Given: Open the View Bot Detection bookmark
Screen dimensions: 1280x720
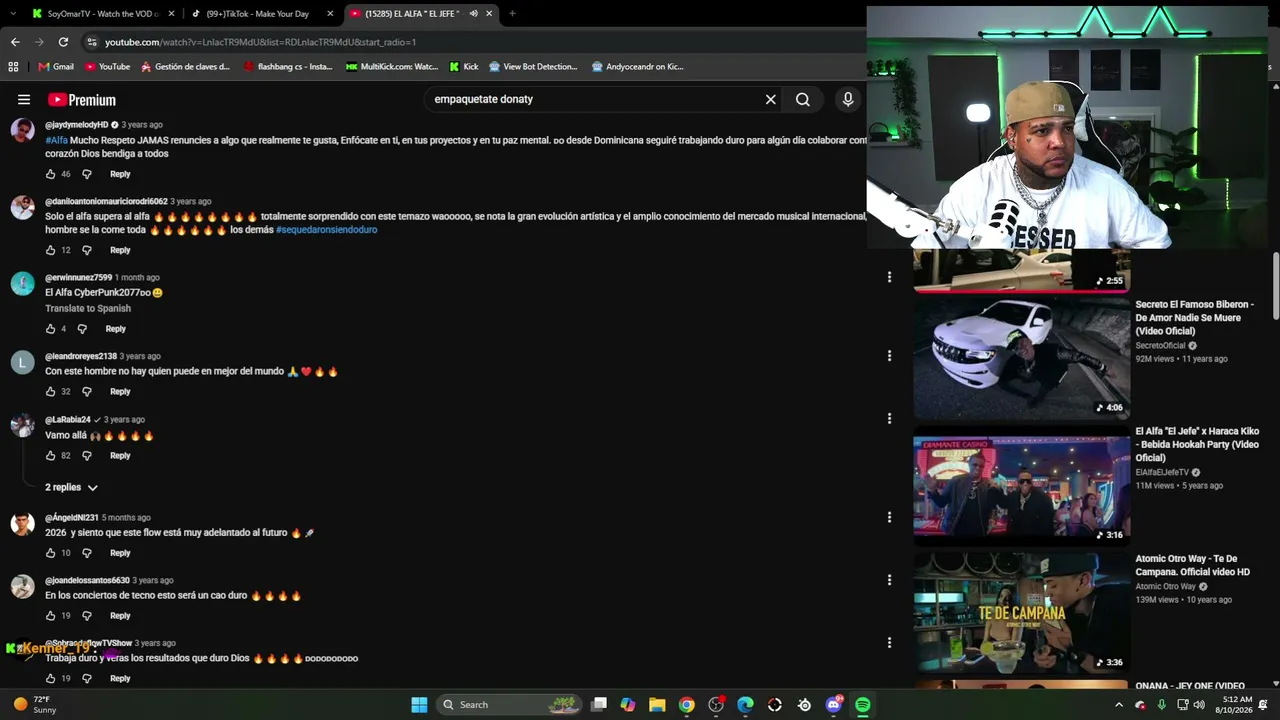Looking at the screenshot, I should point(532,67).
